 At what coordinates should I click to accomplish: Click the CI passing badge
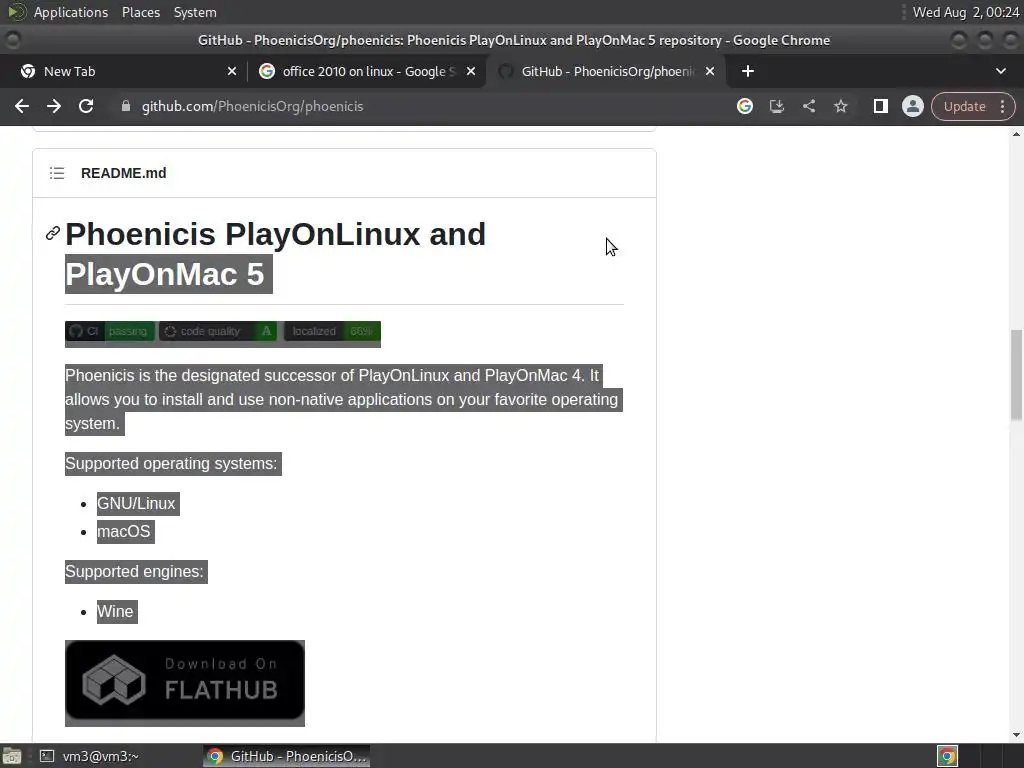click(x=110, y=331)
